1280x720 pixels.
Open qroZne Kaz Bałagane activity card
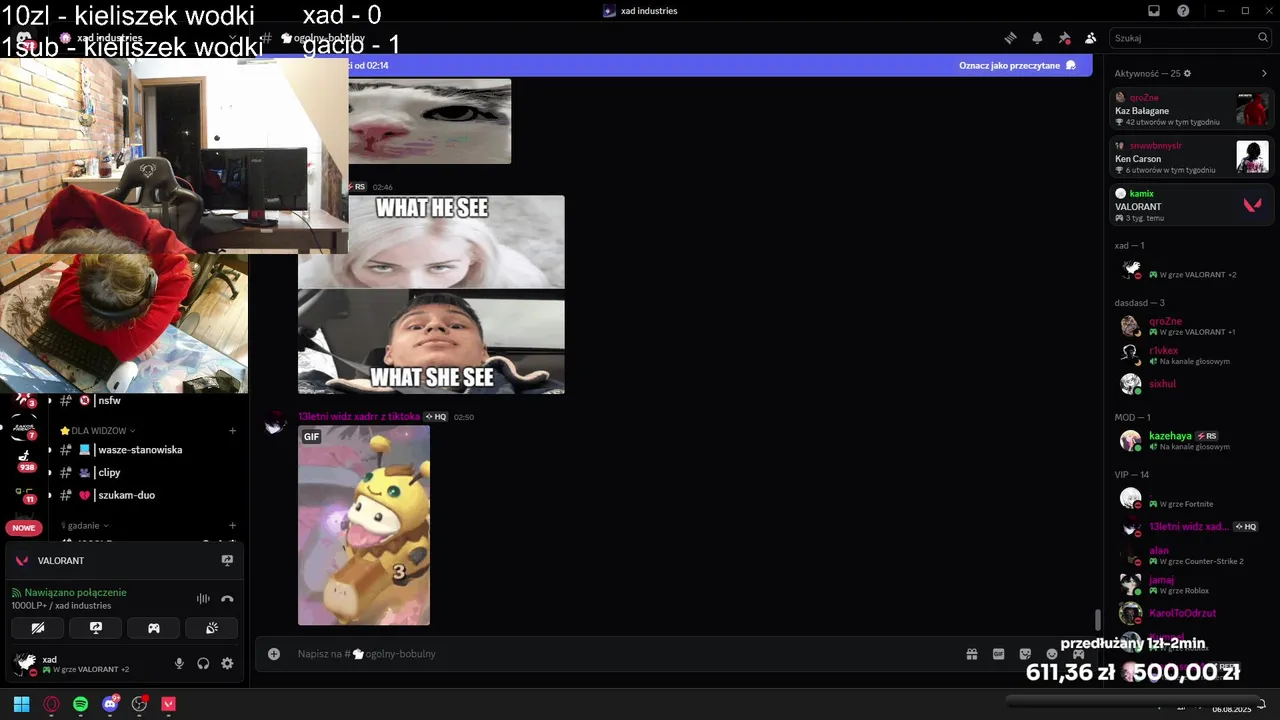tap(1192, 109)
